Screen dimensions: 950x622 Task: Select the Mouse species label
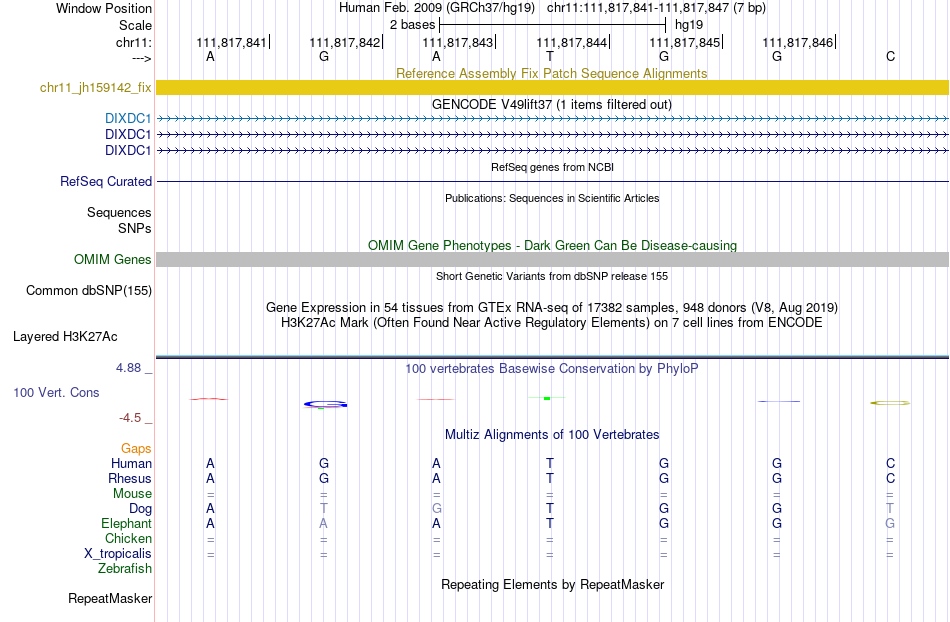[132, 494]
